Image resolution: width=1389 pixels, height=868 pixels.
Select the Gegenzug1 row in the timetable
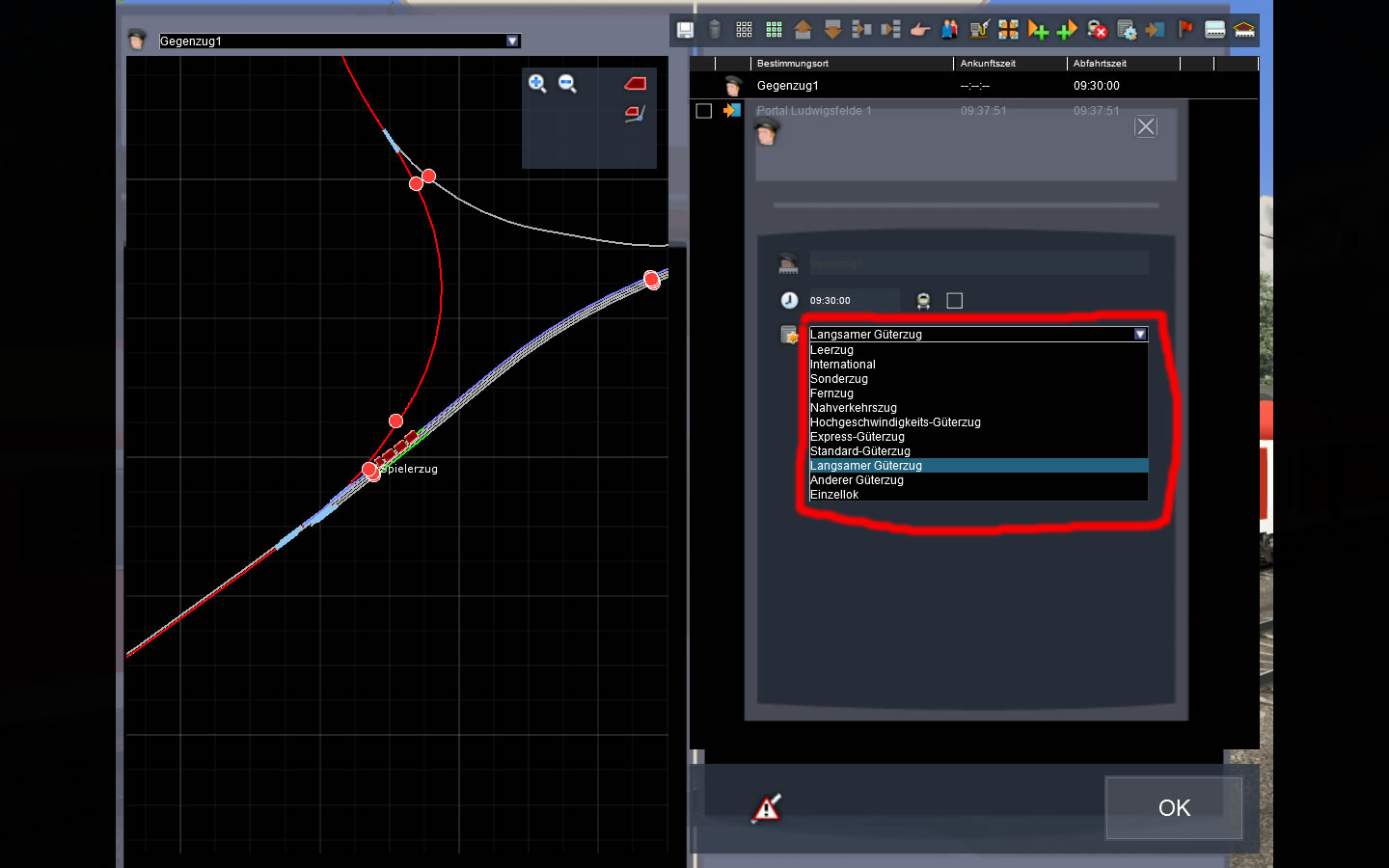pos(974,86)
